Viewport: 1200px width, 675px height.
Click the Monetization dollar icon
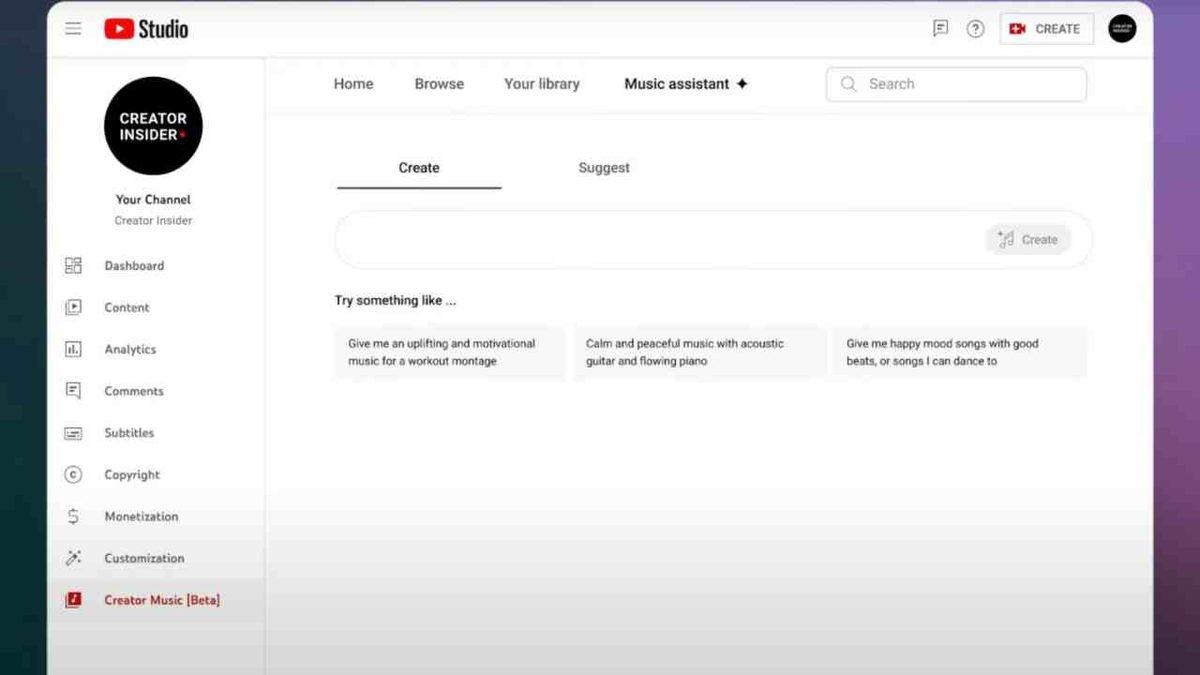(73, 517)
